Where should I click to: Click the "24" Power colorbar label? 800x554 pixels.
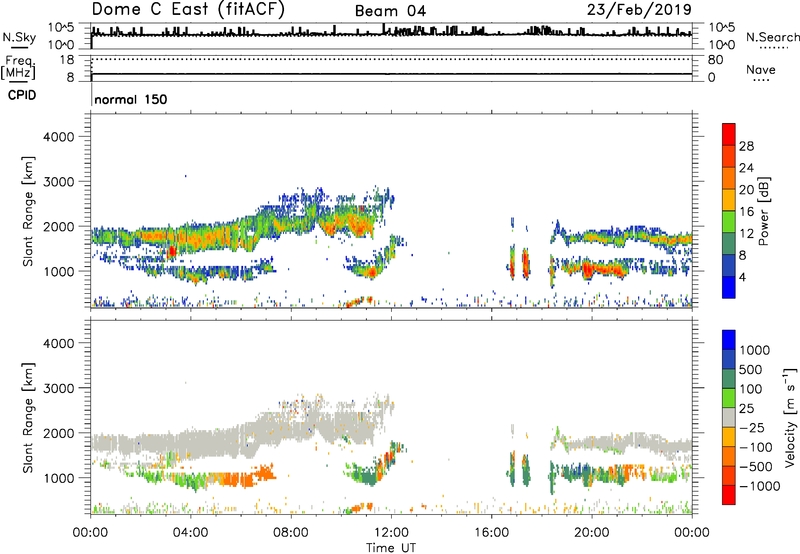pyautogui.click(x=746, y=168)
